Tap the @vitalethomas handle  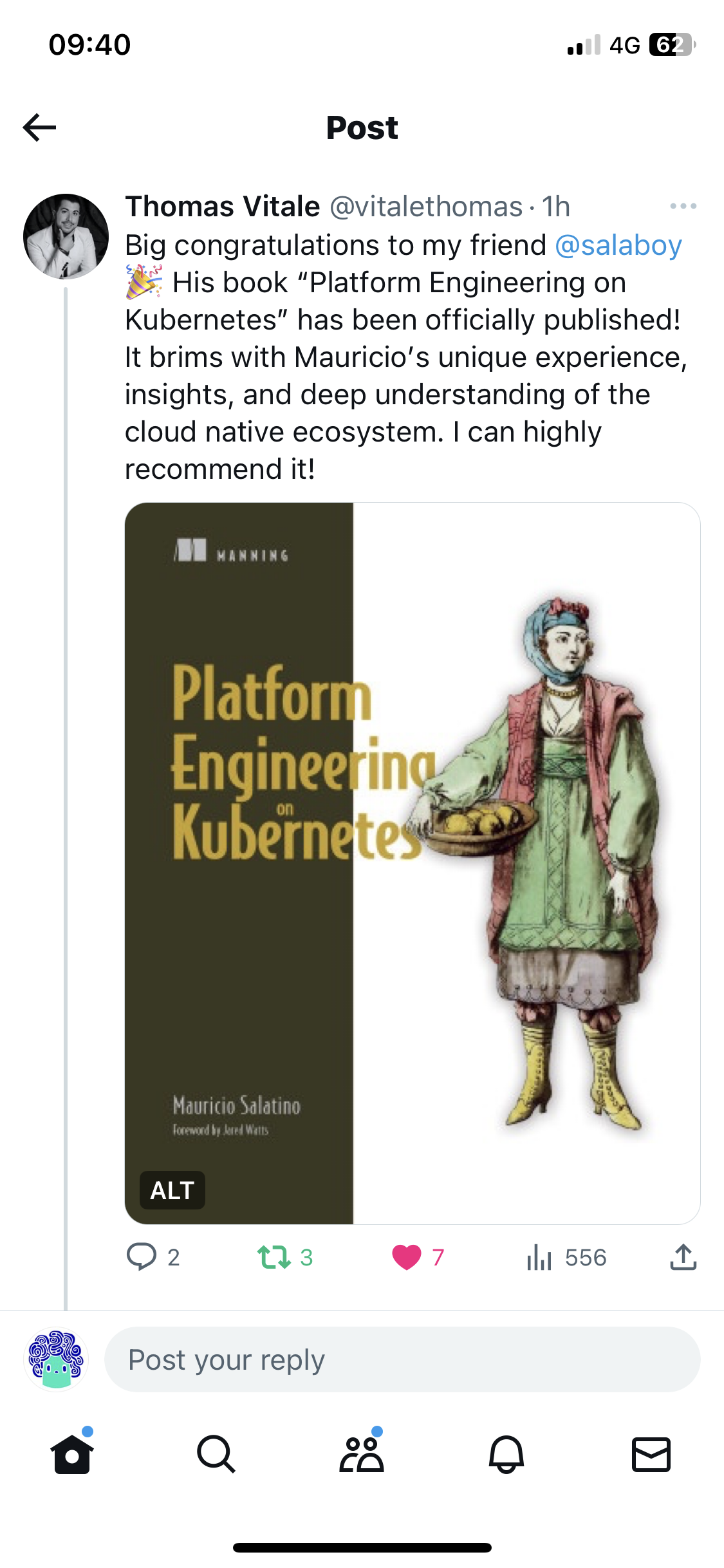pyautogui.click(x=426, y=207)
